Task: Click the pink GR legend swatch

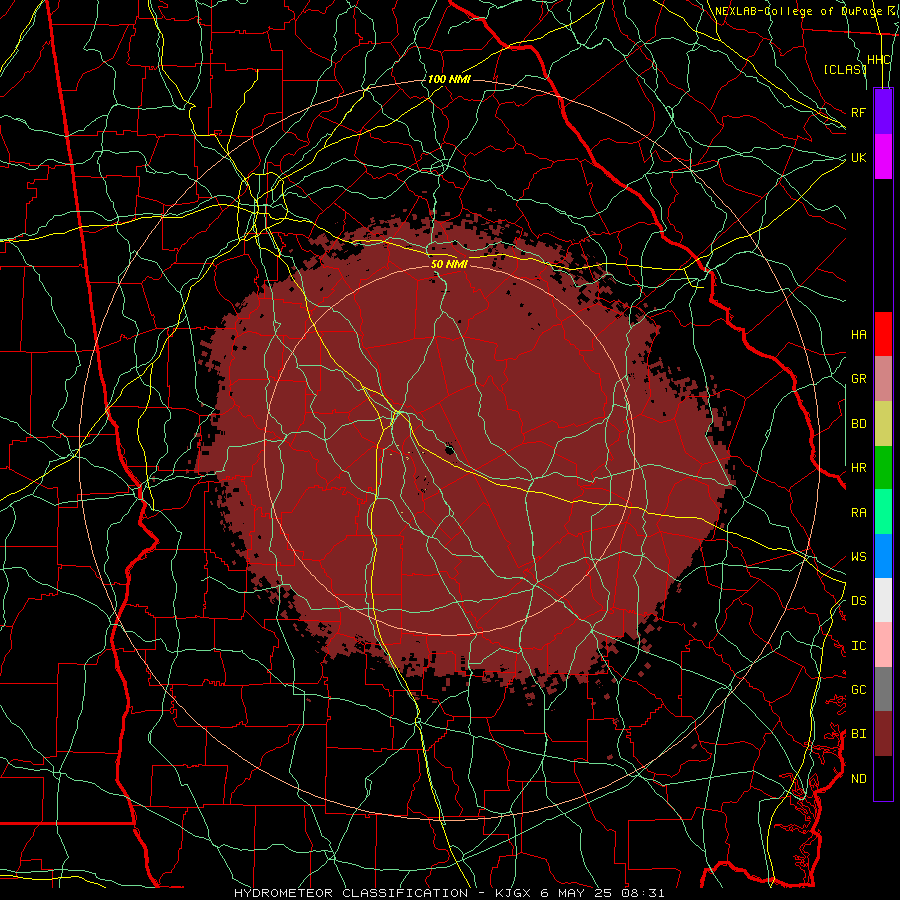Action: click(x=883, y=379)
